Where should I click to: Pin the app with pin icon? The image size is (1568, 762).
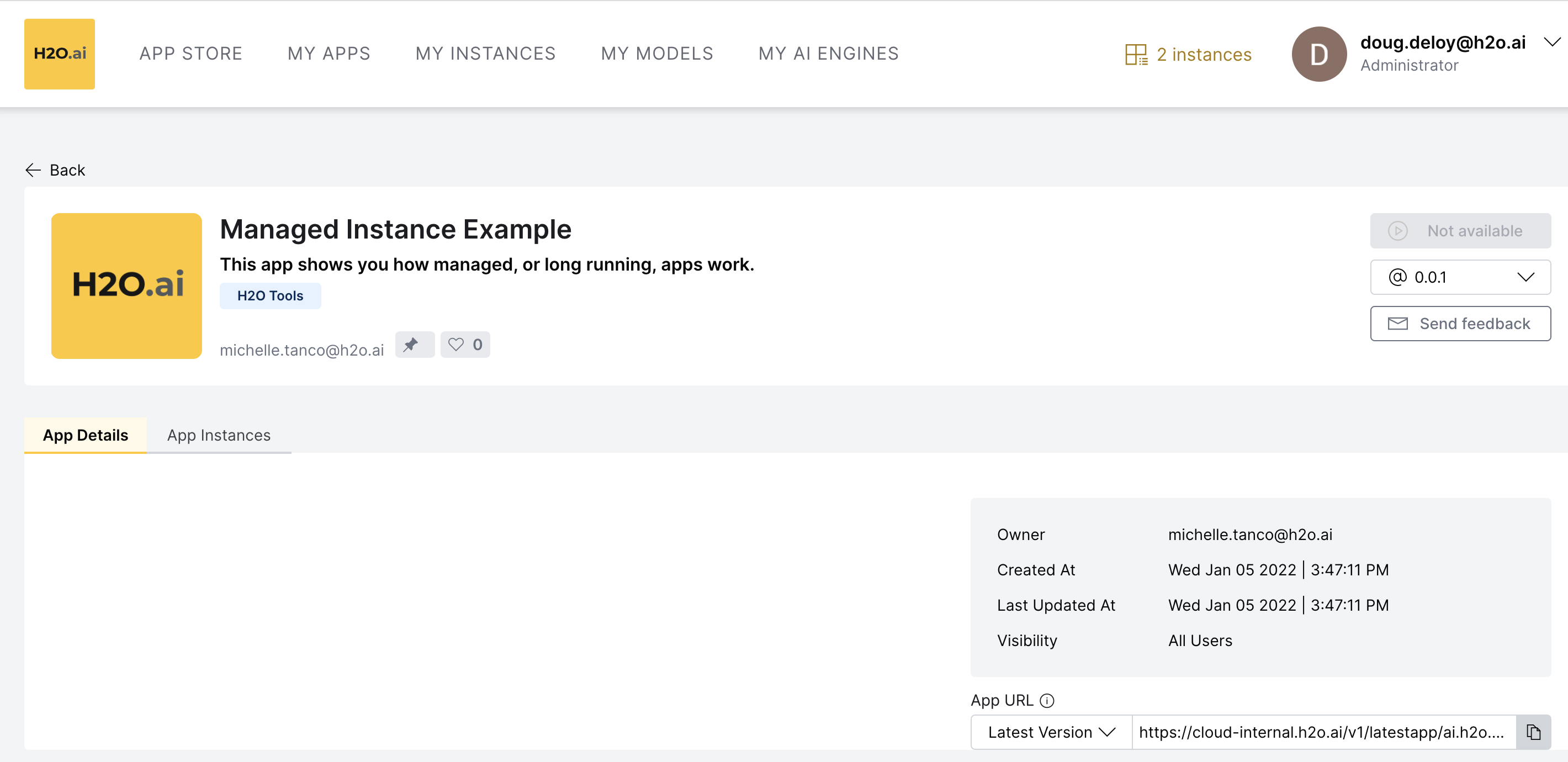point(415,345)
